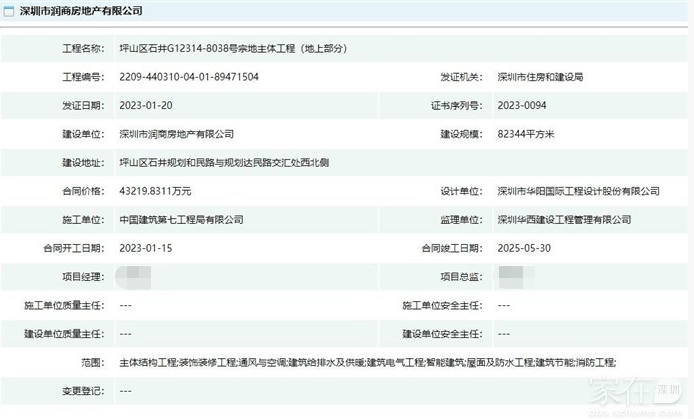Viewport: 694px width, 419px height.
Task: Click design unit 深圳市华阳国际工程设计股份有限公司
Action: (578, 191)
